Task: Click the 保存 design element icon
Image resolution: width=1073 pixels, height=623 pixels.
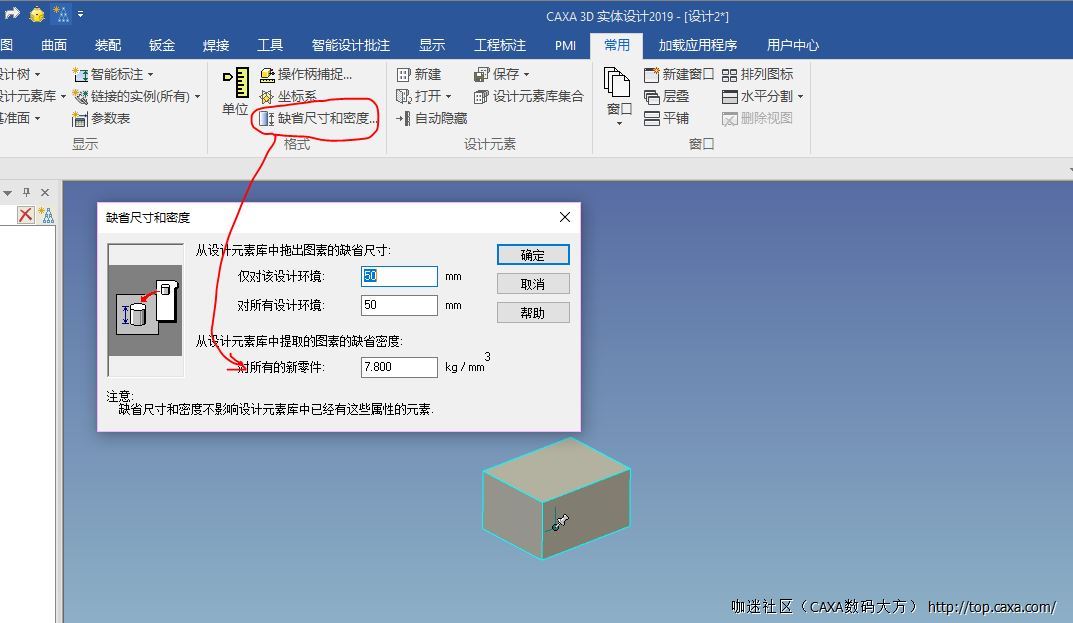Action: pyautogui.click(x=482, y=75)
